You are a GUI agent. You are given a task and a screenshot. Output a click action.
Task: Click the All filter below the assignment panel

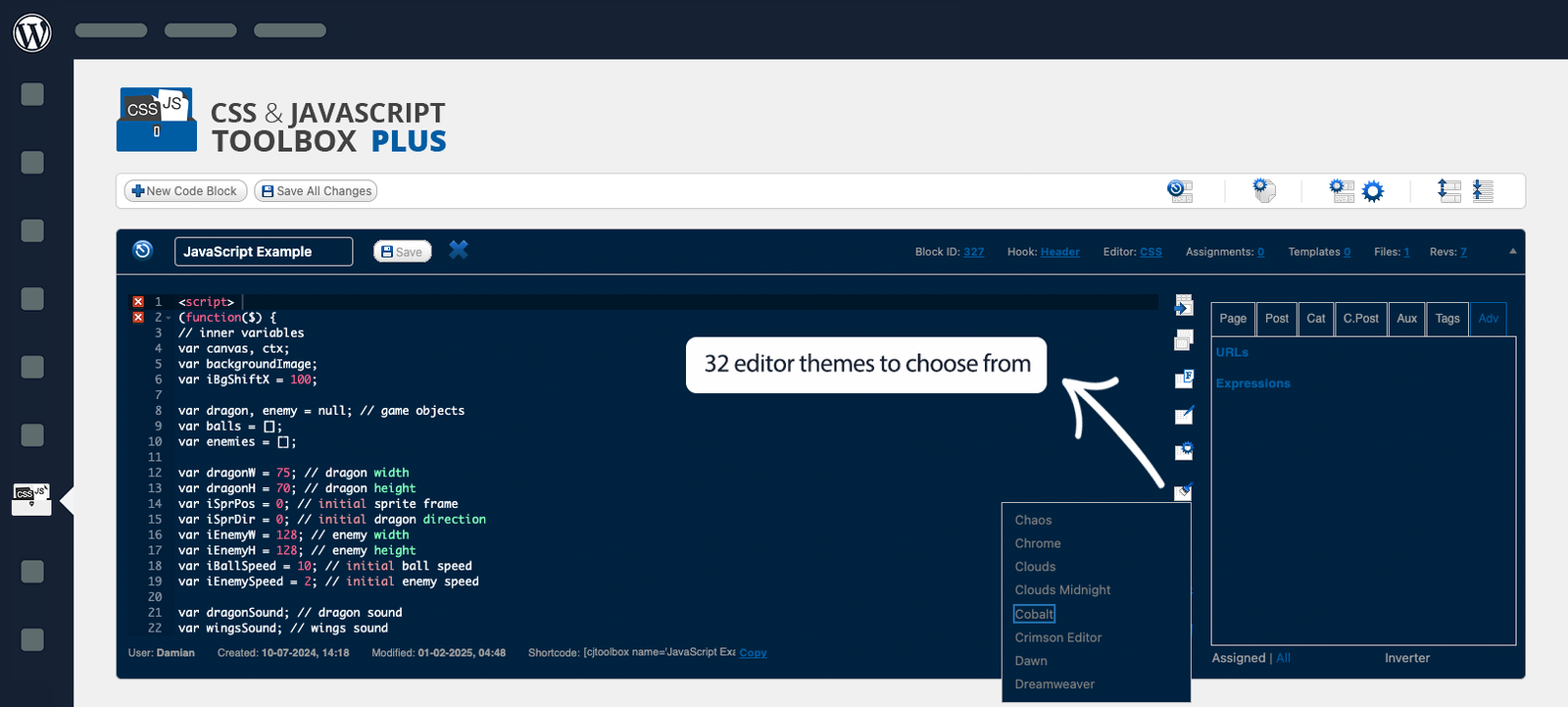tap(1283, 658)
